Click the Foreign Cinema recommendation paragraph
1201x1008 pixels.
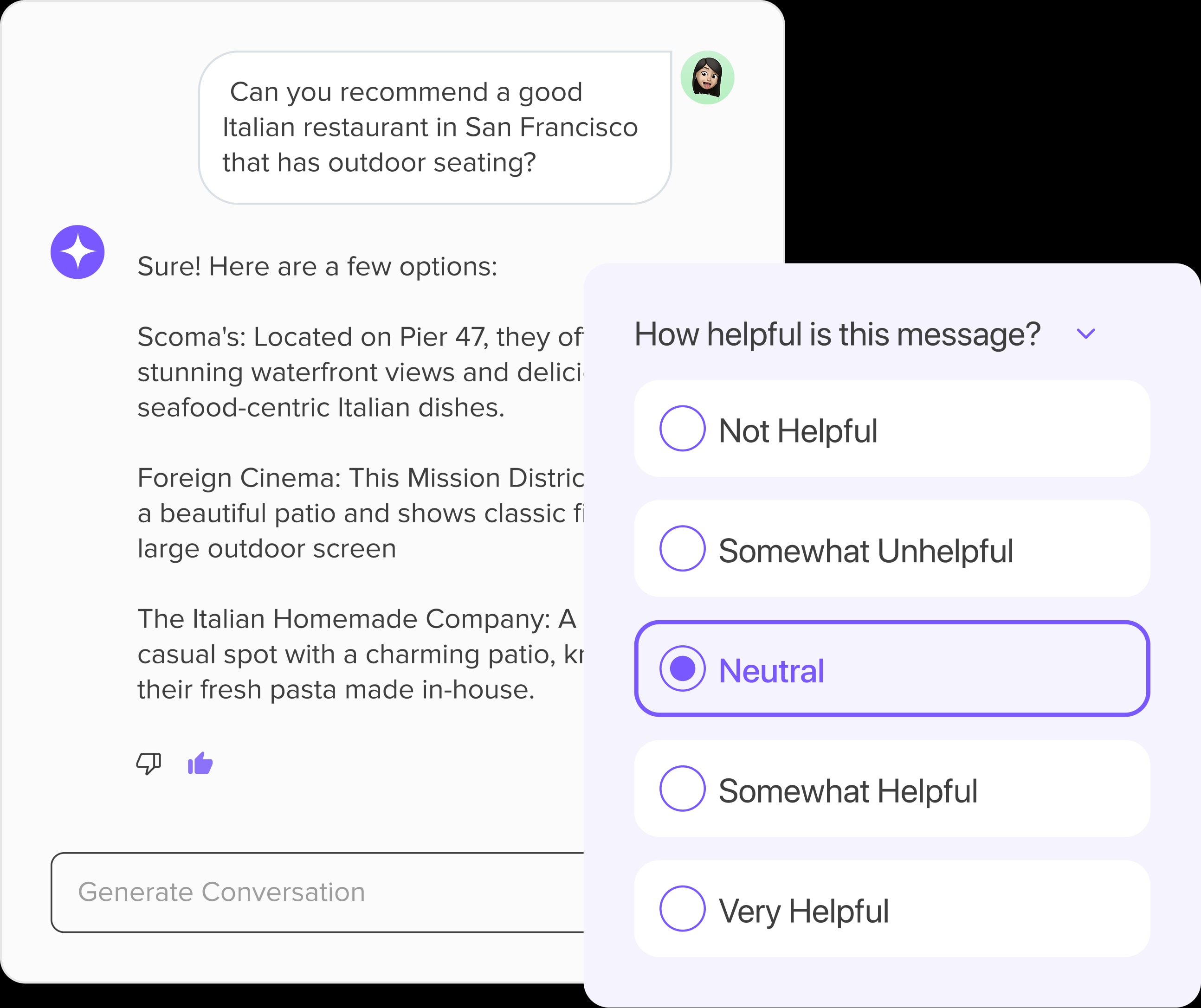(360, 513)
